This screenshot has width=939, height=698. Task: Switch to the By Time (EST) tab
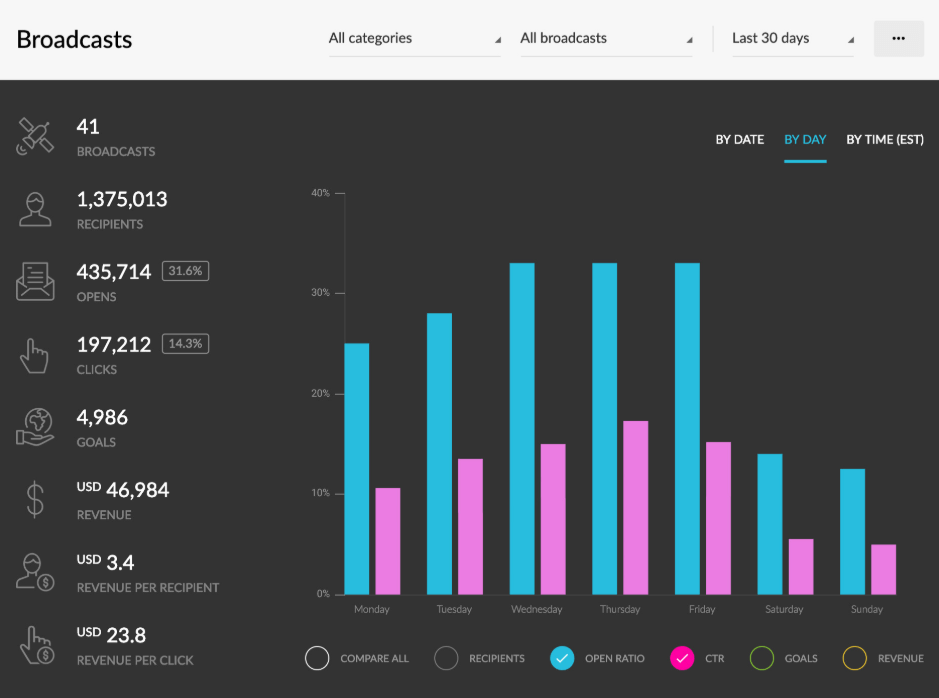pos(884,140)
